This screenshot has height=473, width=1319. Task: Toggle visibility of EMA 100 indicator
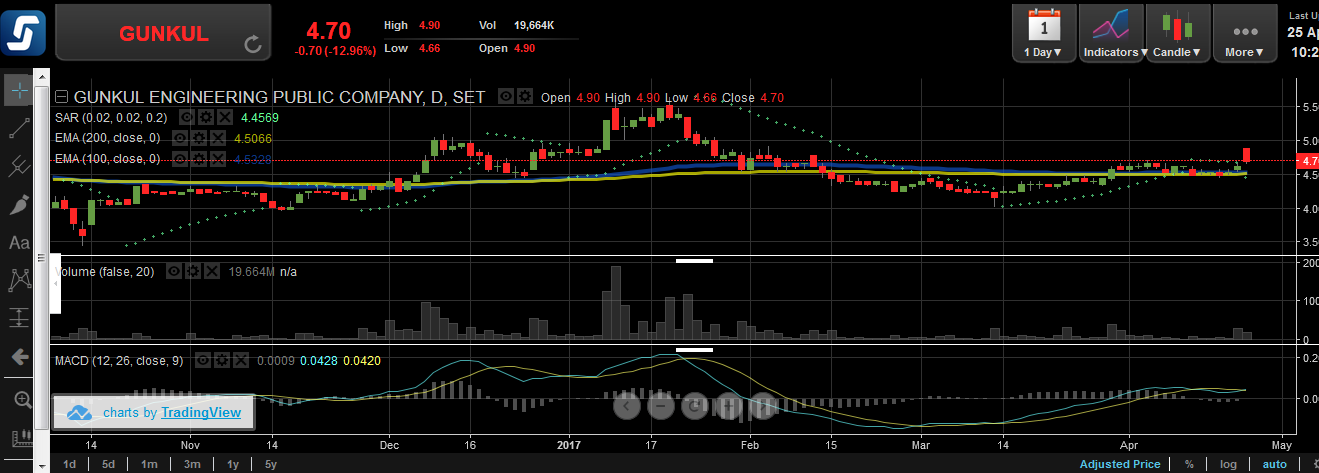180,159
